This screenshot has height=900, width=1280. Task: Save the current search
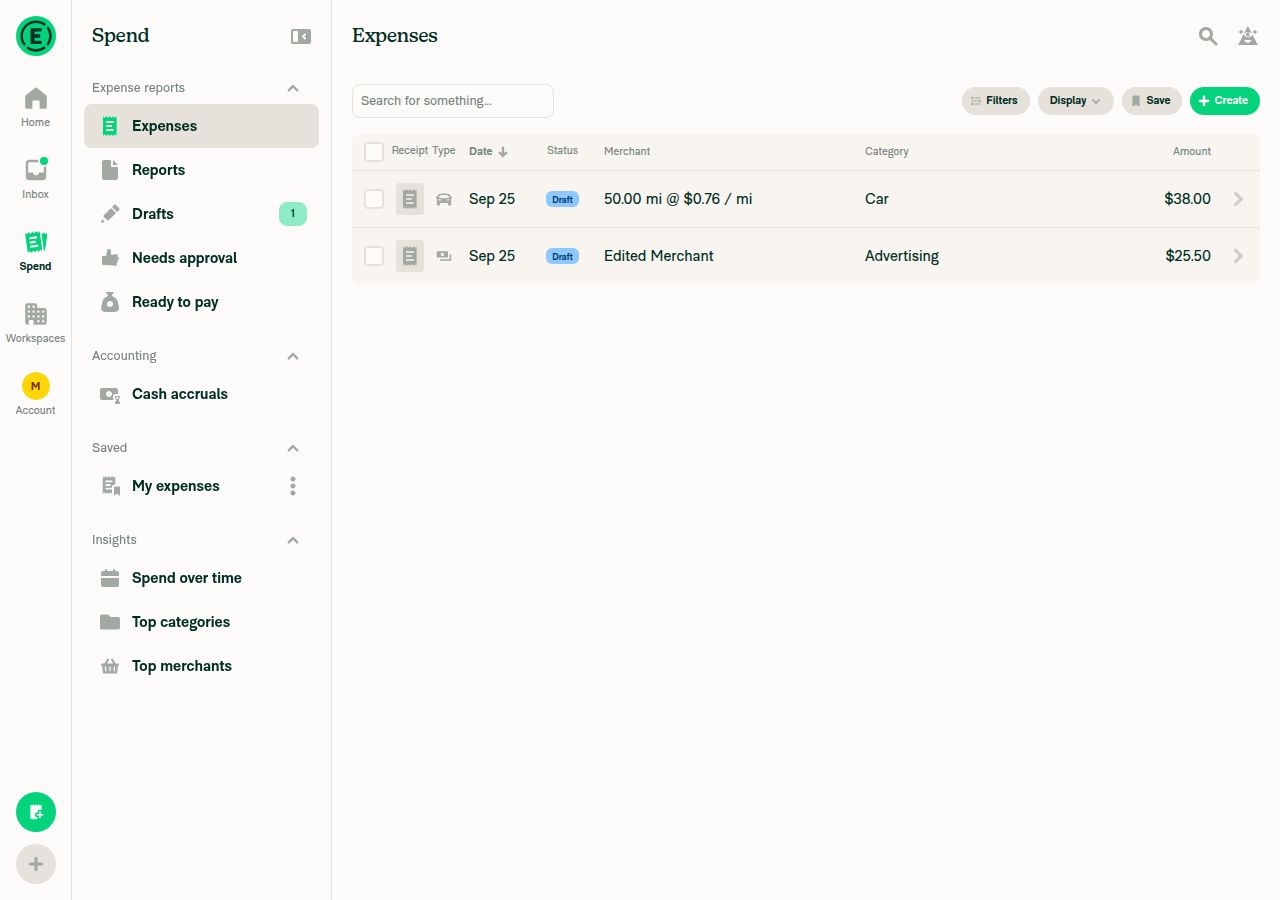click(x=1152, y=101)
